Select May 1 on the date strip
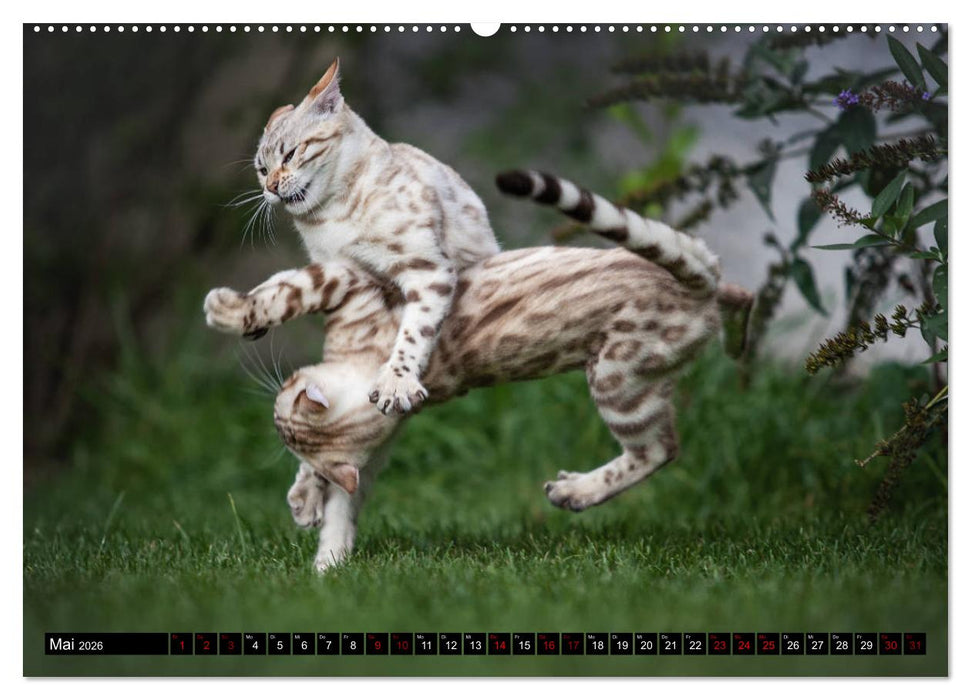 [181, 644]
